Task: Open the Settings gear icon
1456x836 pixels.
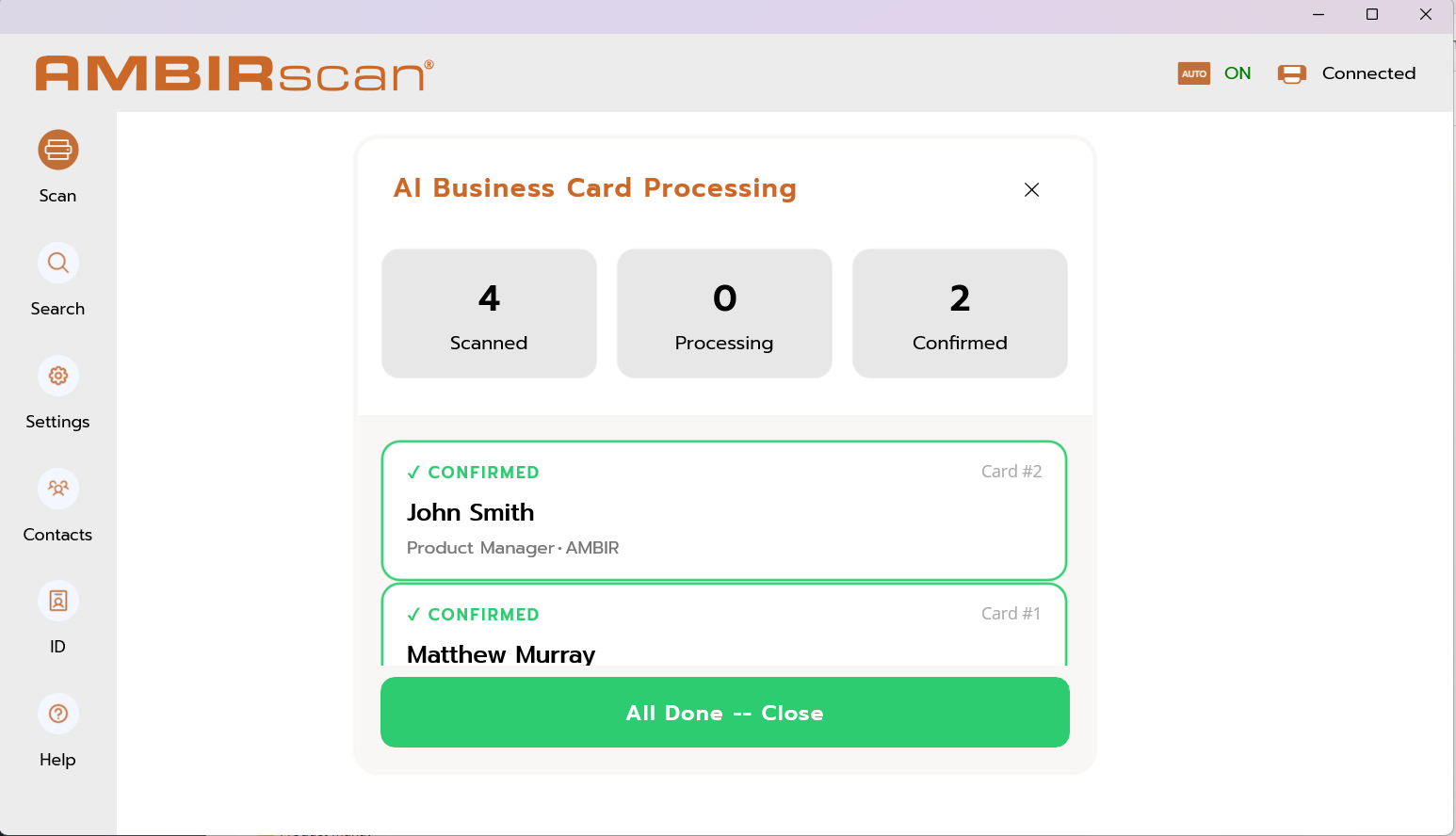Action: [57, 375]
